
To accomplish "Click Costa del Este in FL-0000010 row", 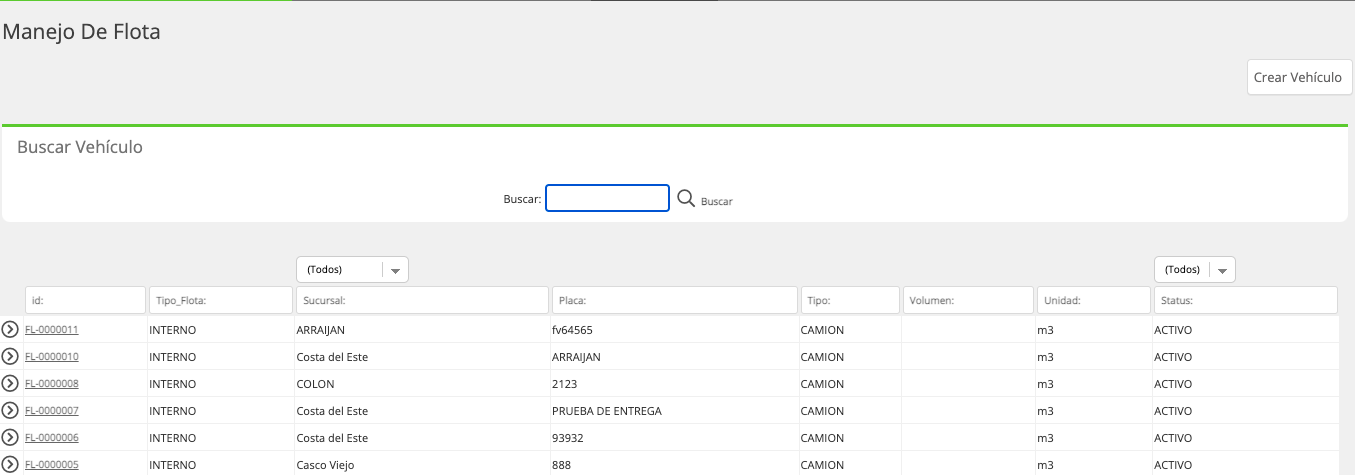I will coord(332,356).
